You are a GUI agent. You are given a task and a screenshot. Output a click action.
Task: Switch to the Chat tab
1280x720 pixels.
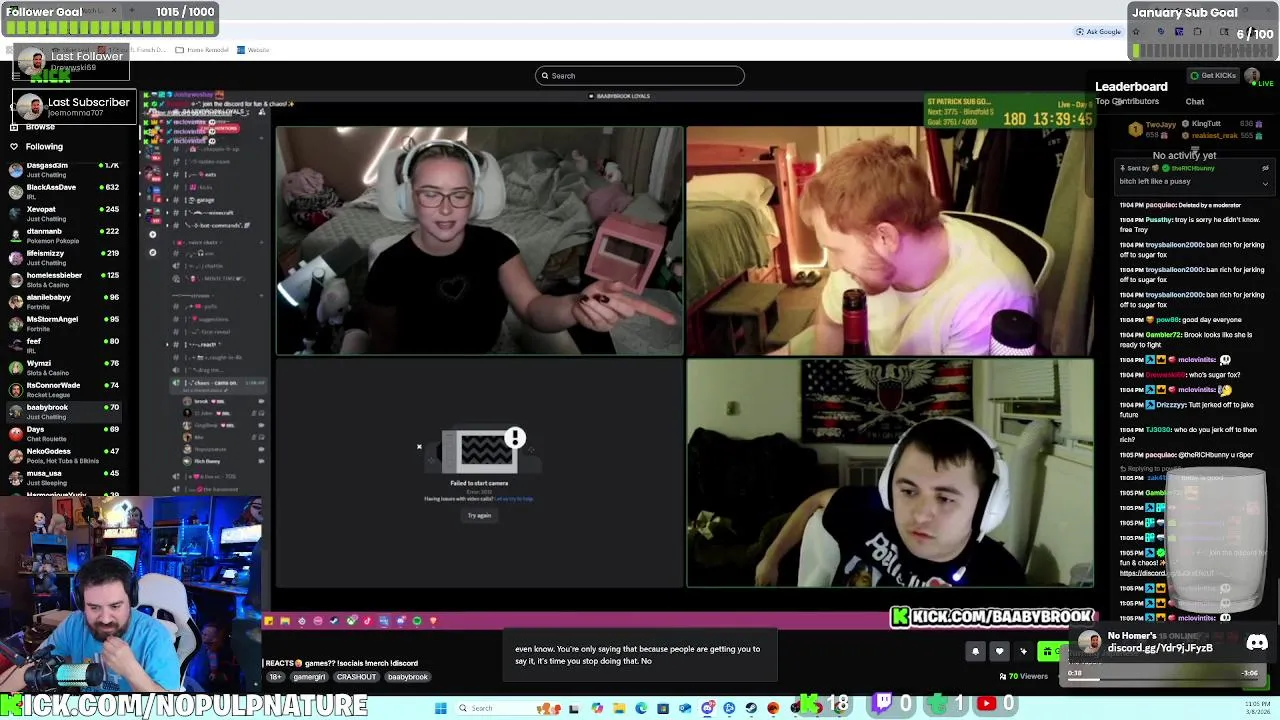[1195, 102]
